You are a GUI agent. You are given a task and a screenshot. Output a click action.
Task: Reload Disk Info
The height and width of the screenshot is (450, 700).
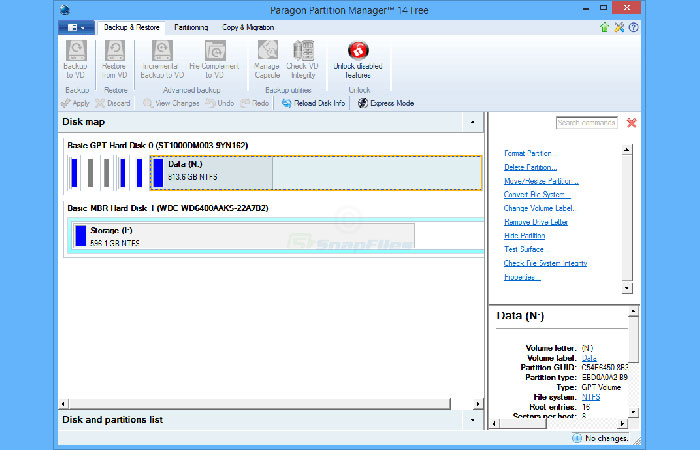point(313,103)
